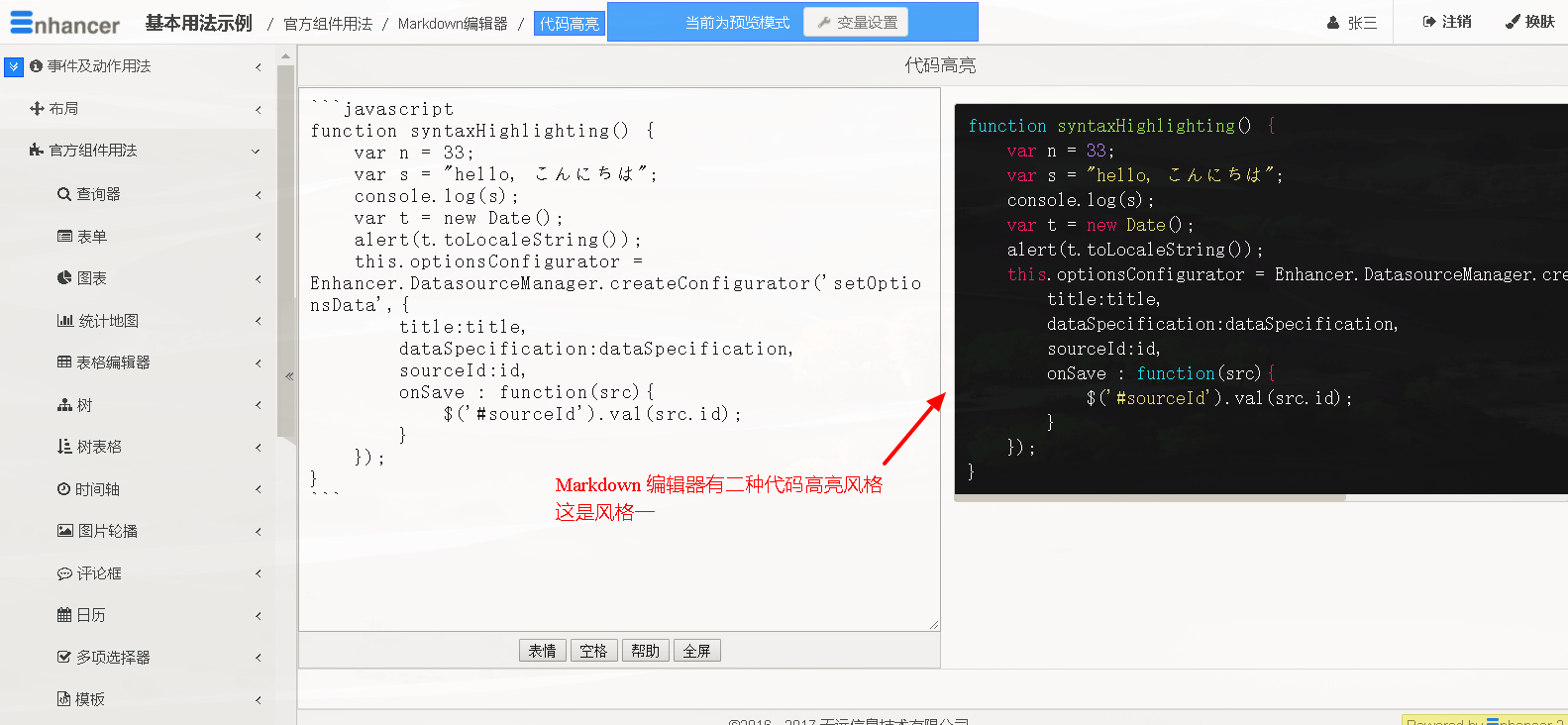
Task: Click the 代码高亮 panel heading
Action: coord(940,65)
